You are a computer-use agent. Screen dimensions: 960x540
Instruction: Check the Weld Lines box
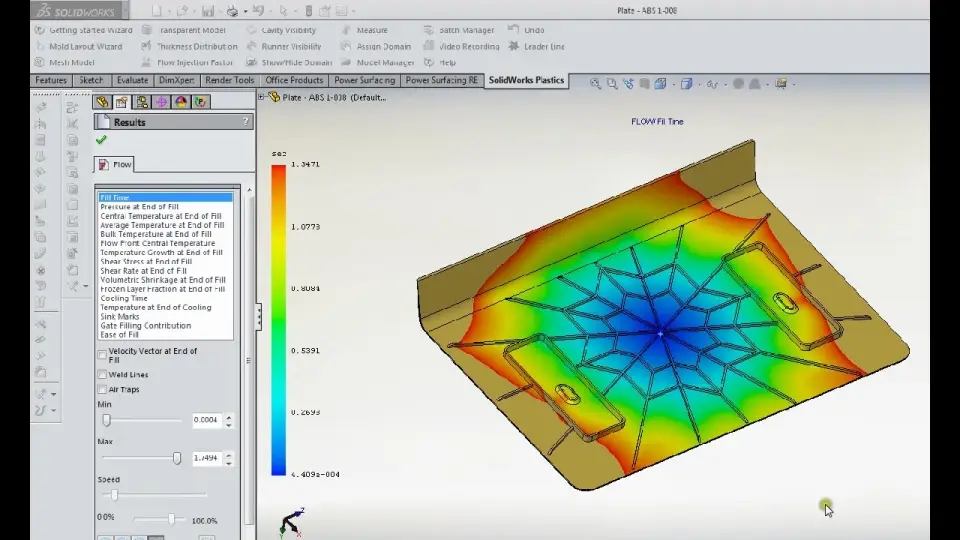(x=102, y=375)
